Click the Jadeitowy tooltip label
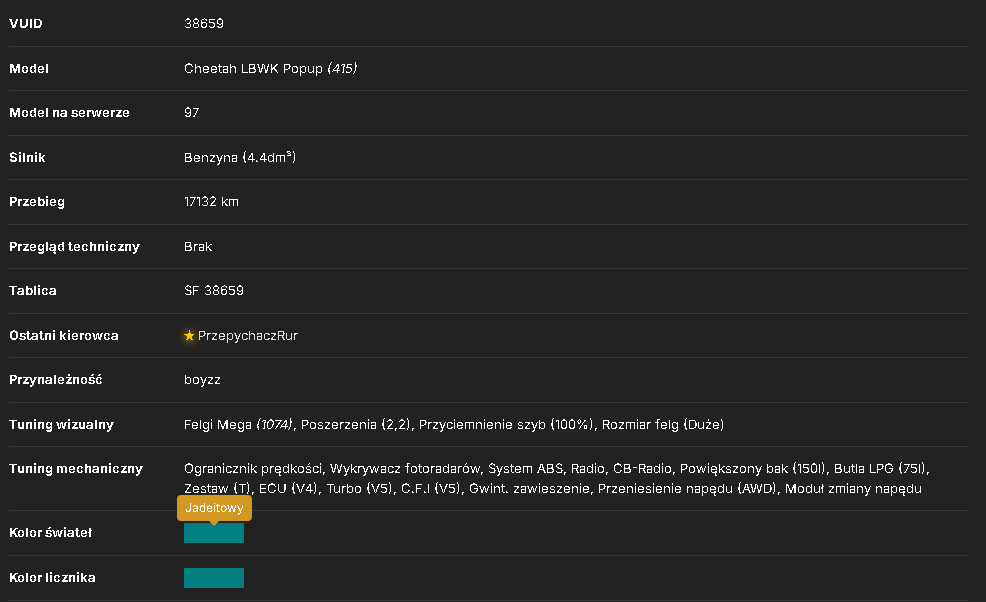The height and width of the screenshot is (602, 986). tap(214, 508)
